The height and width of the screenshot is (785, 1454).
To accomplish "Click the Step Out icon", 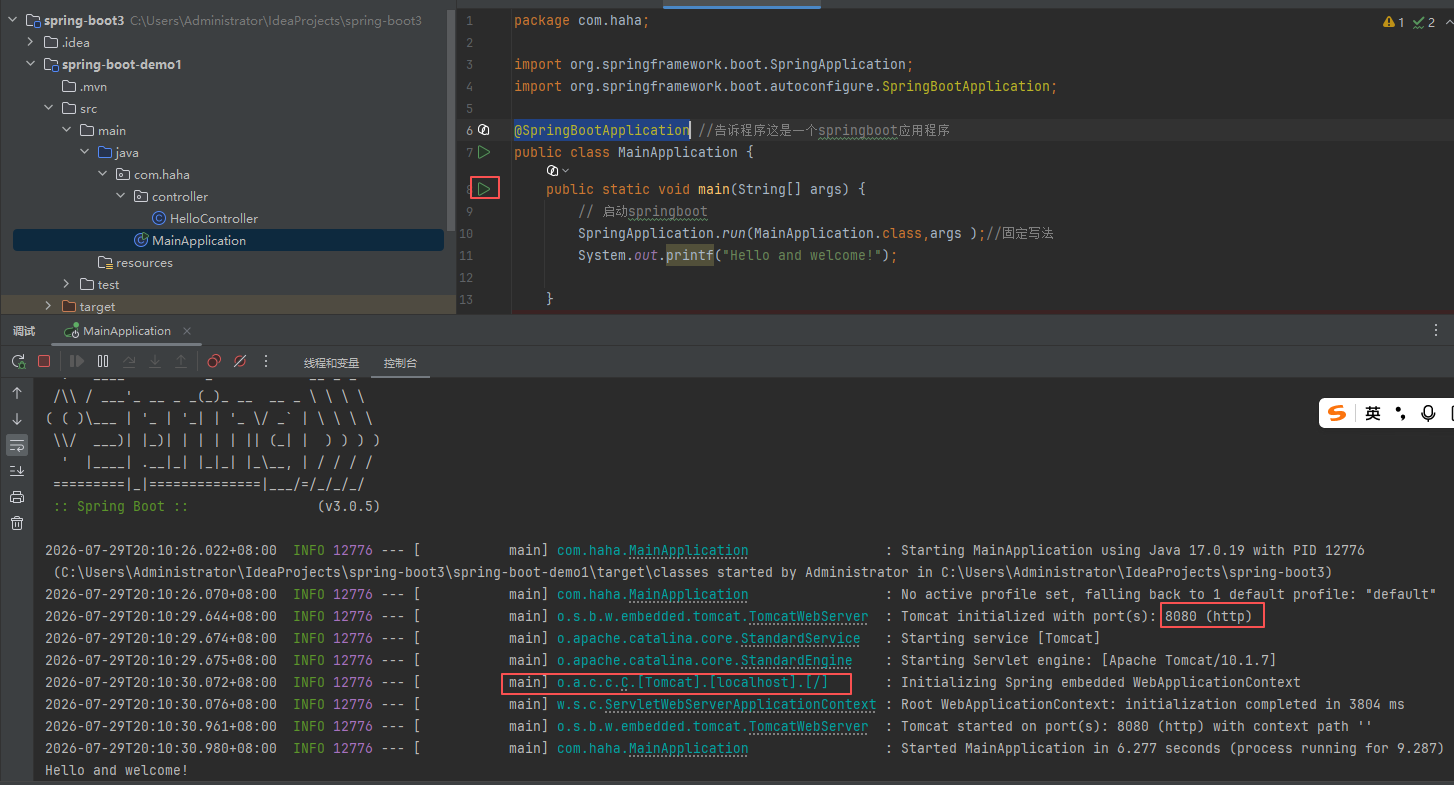I will pyautogui.click(x=181, y=361).
